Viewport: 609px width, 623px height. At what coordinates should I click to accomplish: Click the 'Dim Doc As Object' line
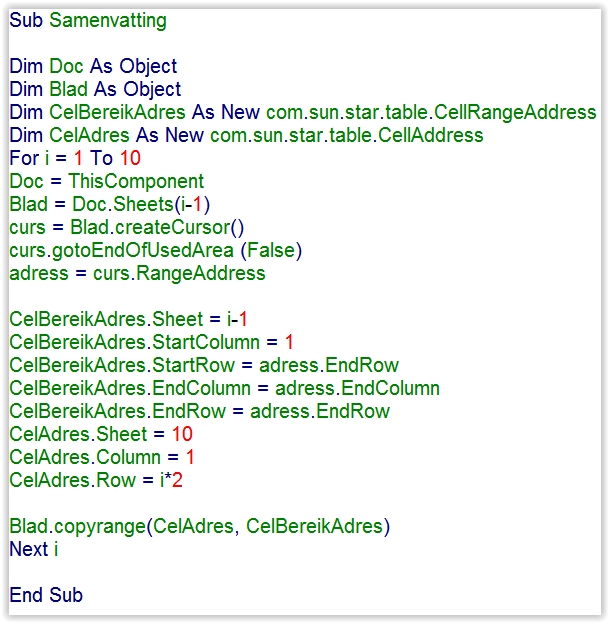pyautogui.click(x=93, y=66)
